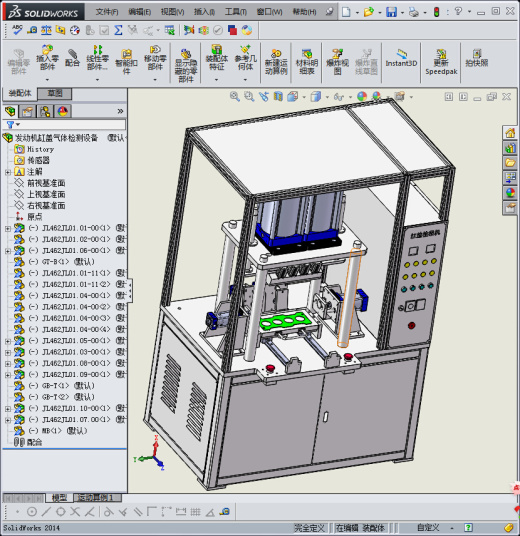Open 线性零部件 pattern dropdown arrow
520x536 pixels.
pos(97,80)
